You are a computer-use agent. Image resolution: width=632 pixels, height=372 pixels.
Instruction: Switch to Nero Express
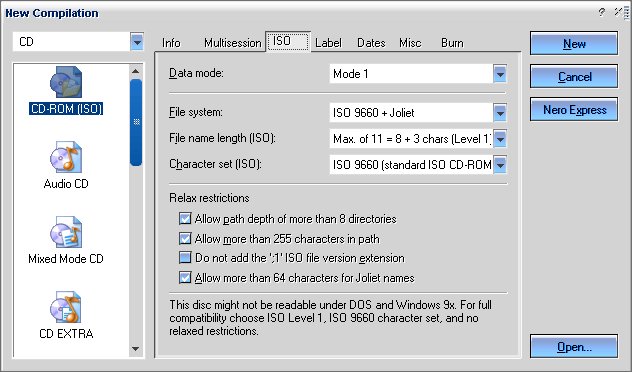[574, 110]
